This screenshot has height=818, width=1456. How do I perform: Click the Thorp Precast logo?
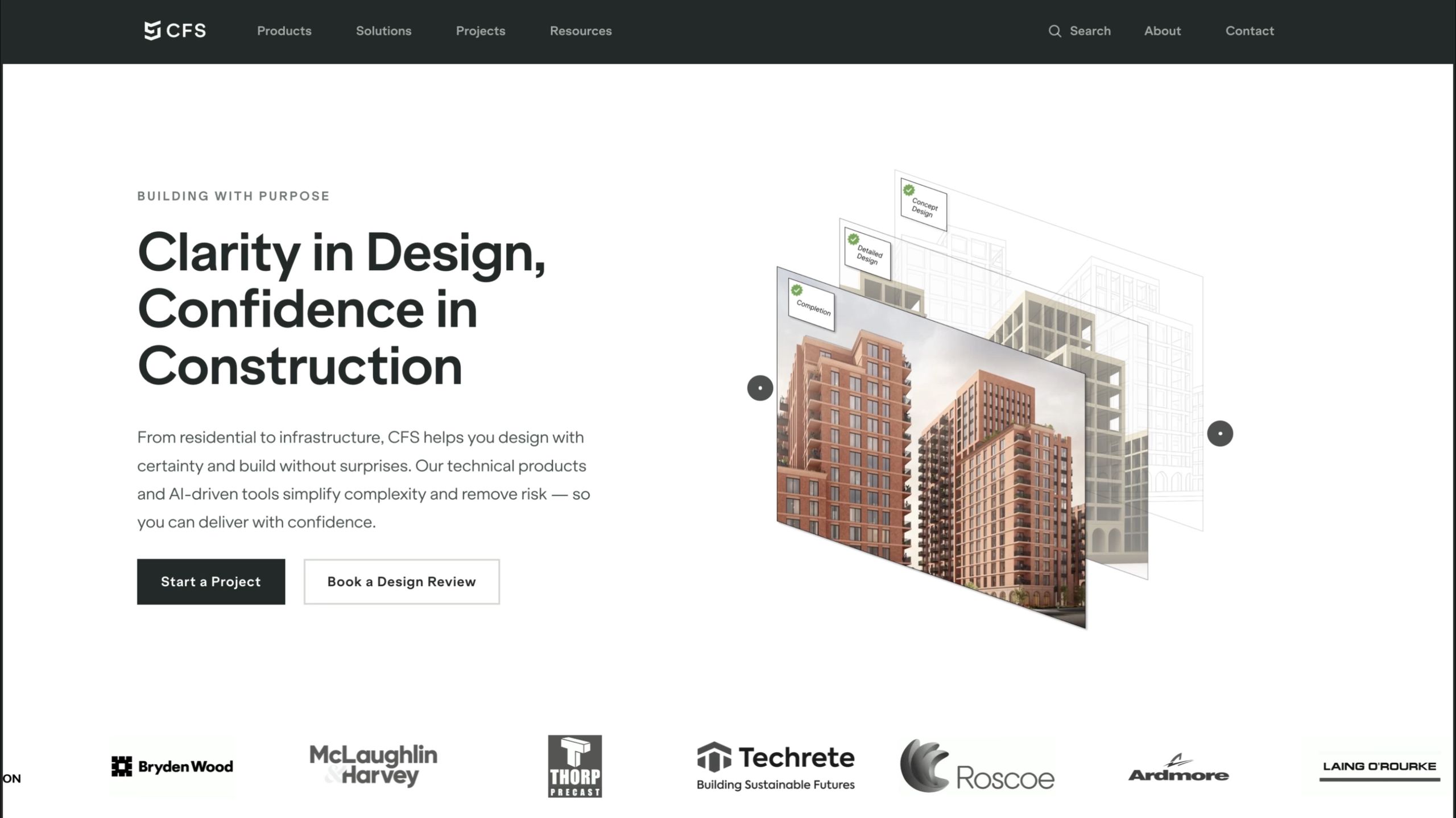tap(574, 766)
